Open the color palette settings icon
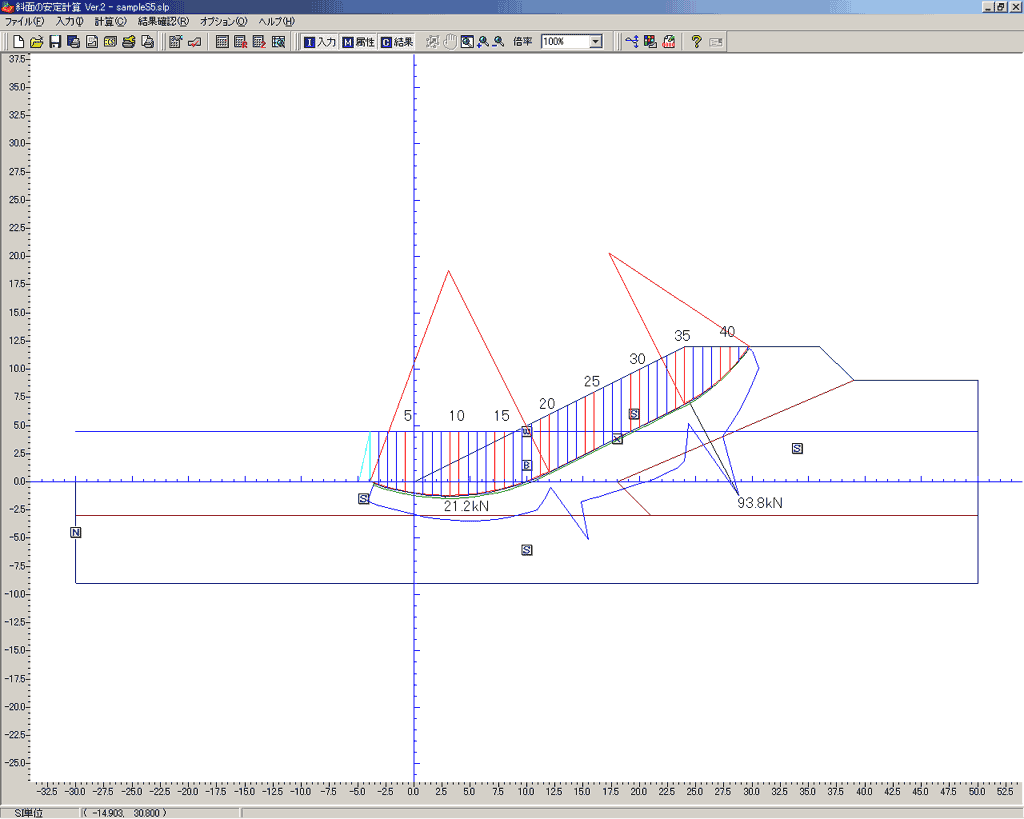Viewport: 1024px width, 819px height. [650, 42]
